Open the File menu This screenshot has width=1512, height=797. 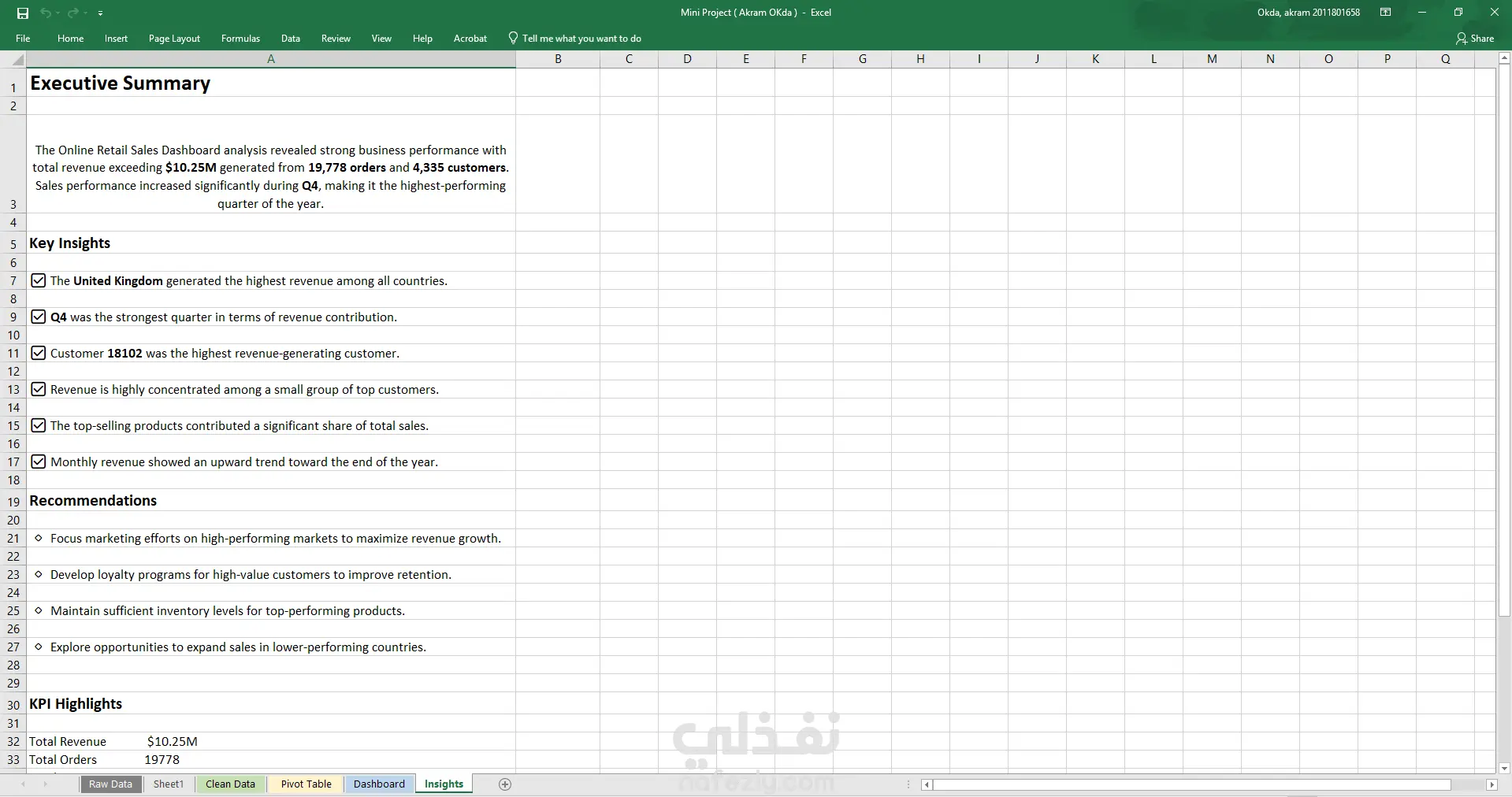click(23, 38)
